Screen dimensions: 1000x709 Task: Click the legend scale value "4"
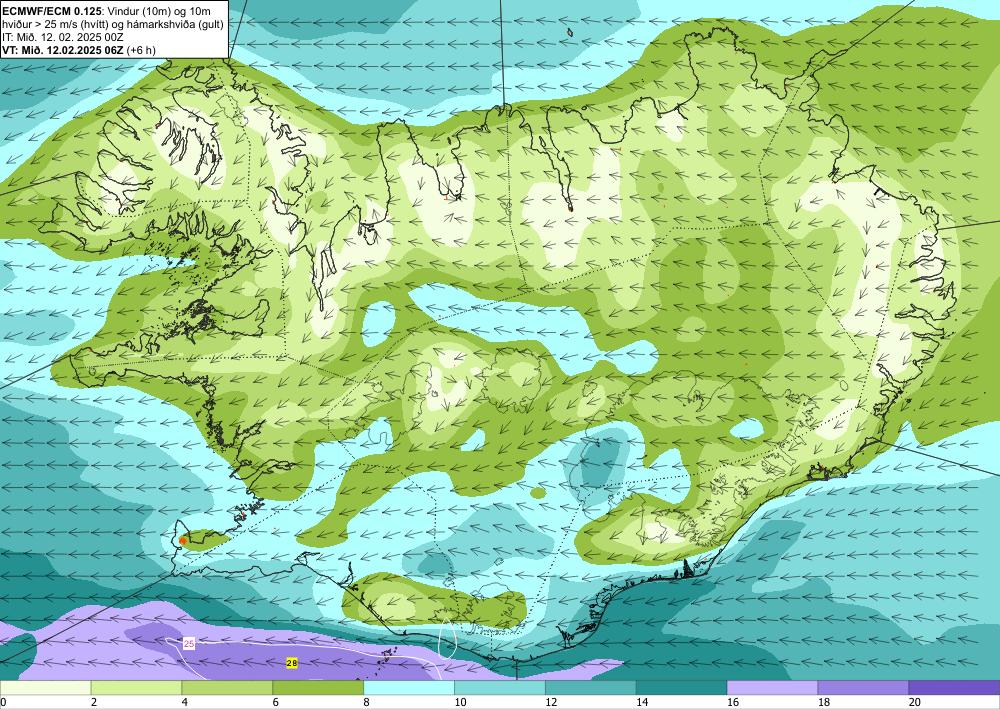pyautogui.click(x=185, y=702)
